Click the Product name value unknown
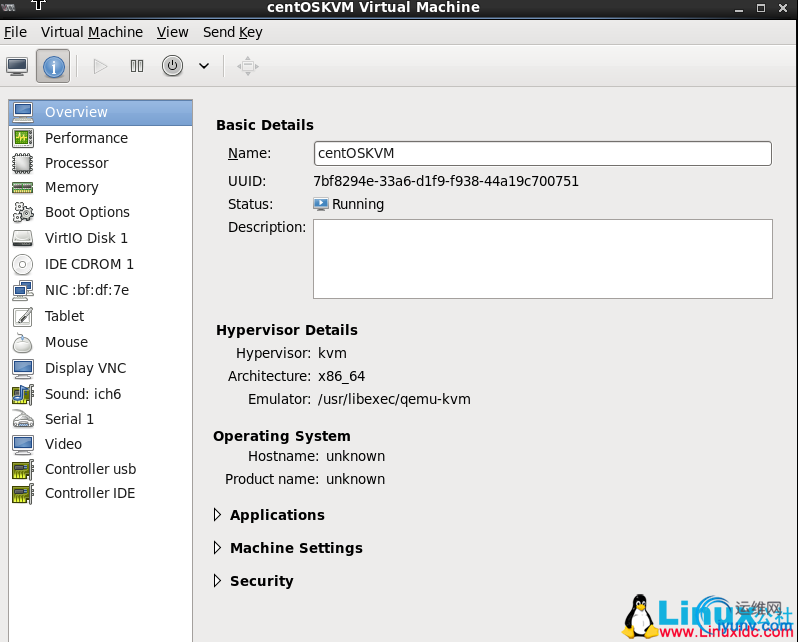 (x=355, y=479)
